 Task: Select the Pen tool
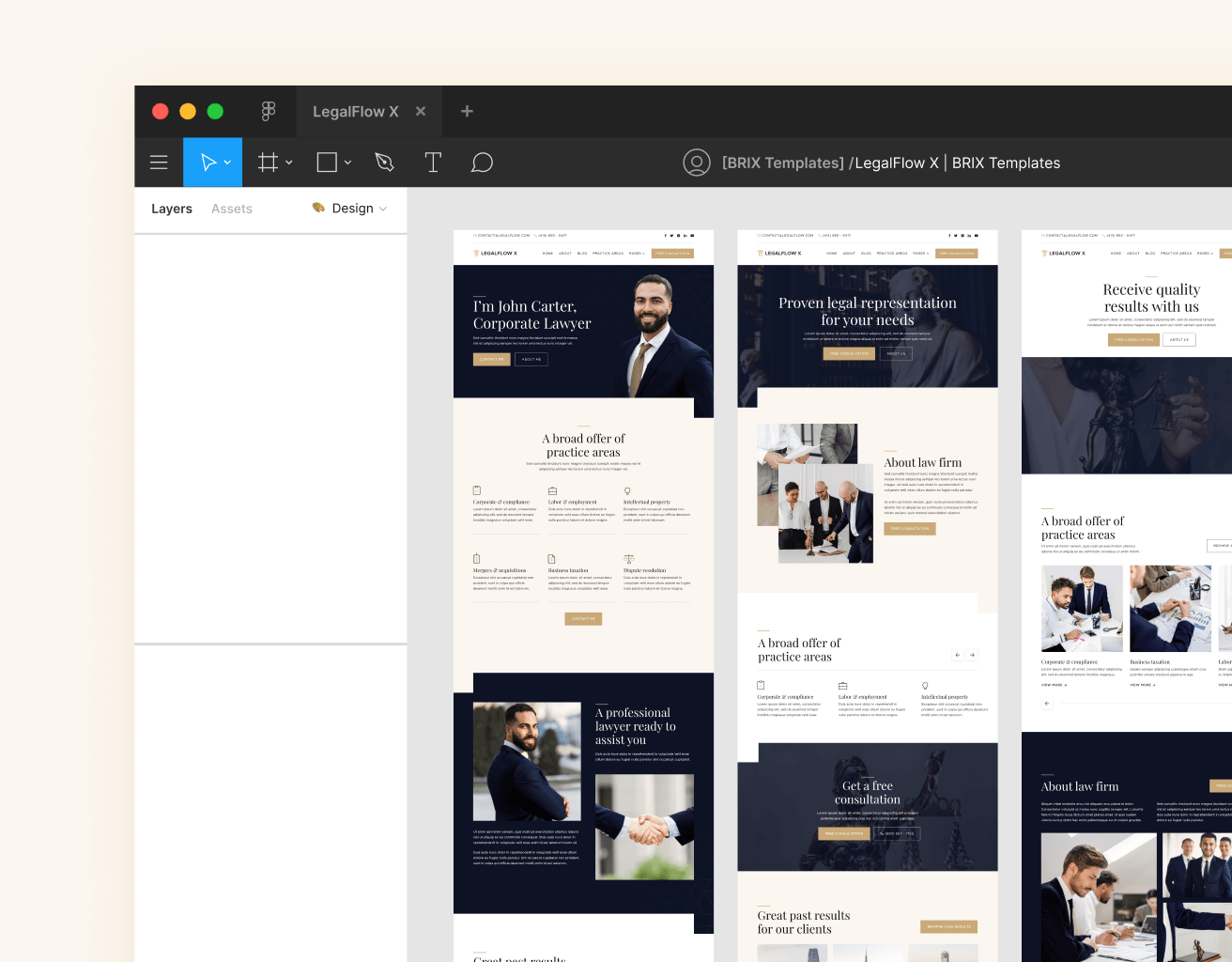pyautogui.click(x=384, y=162)
